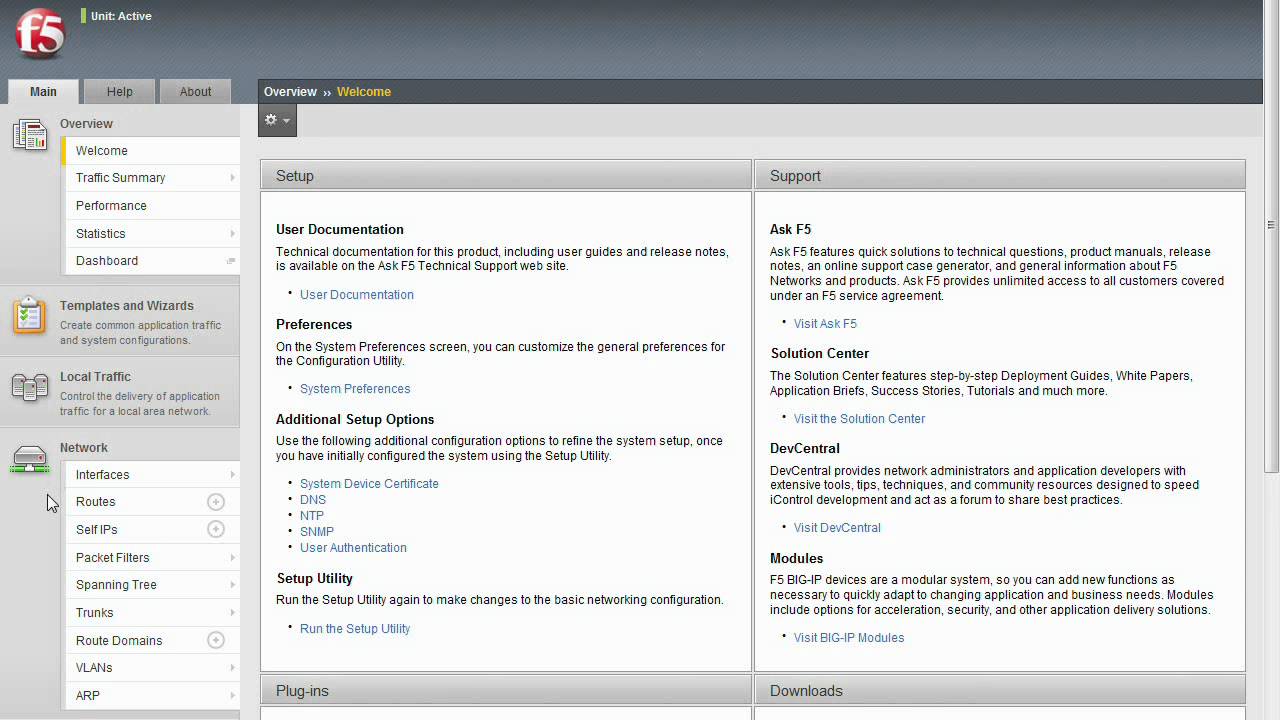This screenshot has height=720, width=1280.
Task: Click the Network device icon
Action: click(30, 459)
